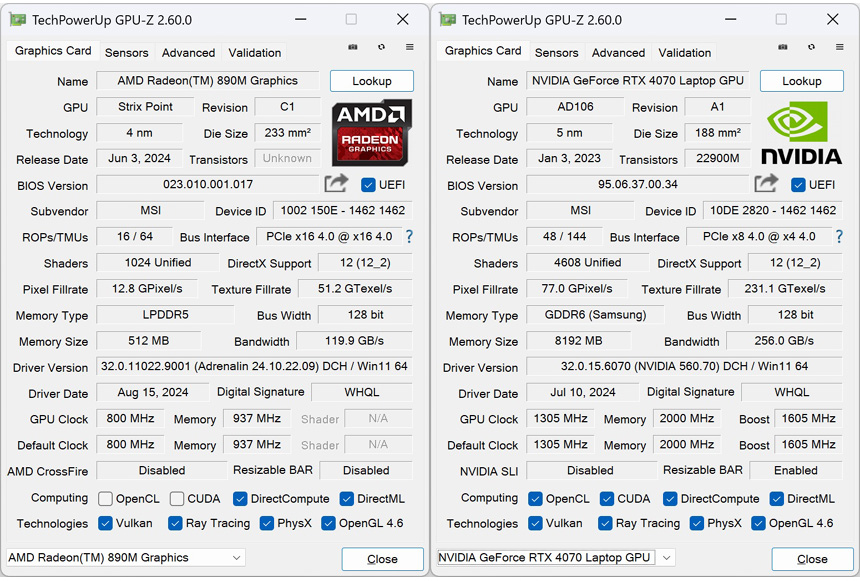860x581 pixels.
Task: Switch to Advanced tab in AMD window
Action: (x=188, y=53)
